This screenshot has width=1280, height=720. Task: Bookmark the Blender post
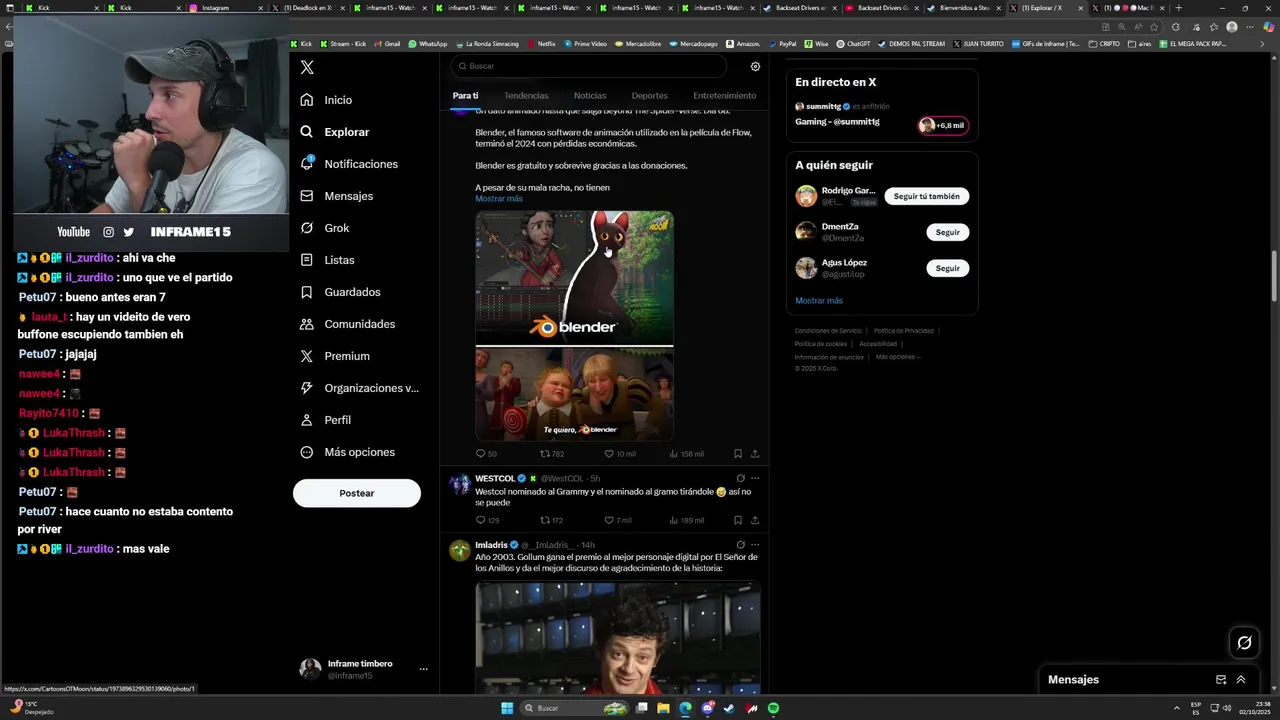point(738,454)
